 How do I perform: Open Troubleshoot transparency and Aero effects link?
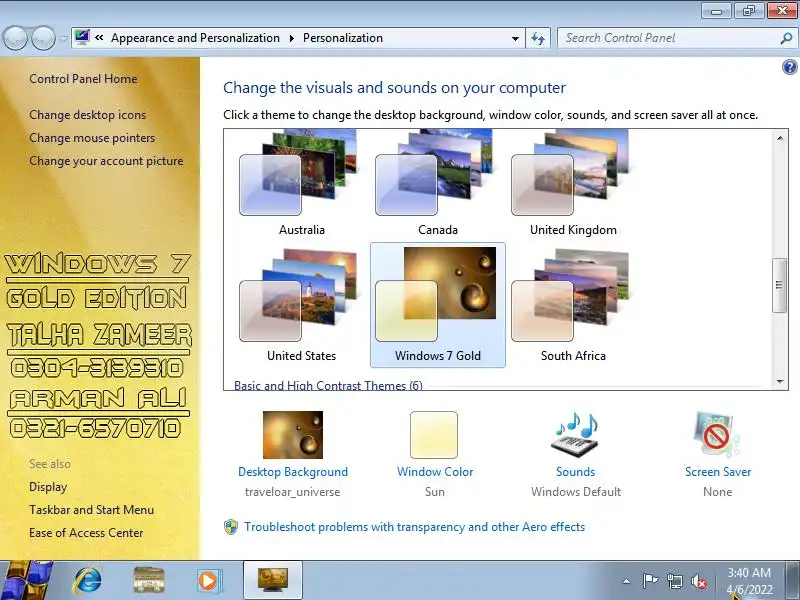[x=414, y=527]
